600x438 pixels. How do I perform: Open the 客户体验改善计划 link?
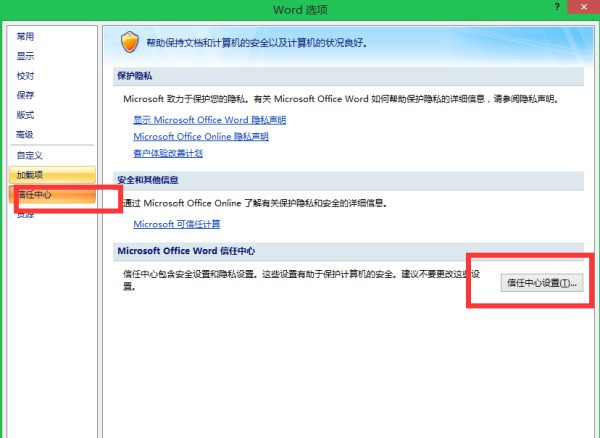click(x=168, y=153)
